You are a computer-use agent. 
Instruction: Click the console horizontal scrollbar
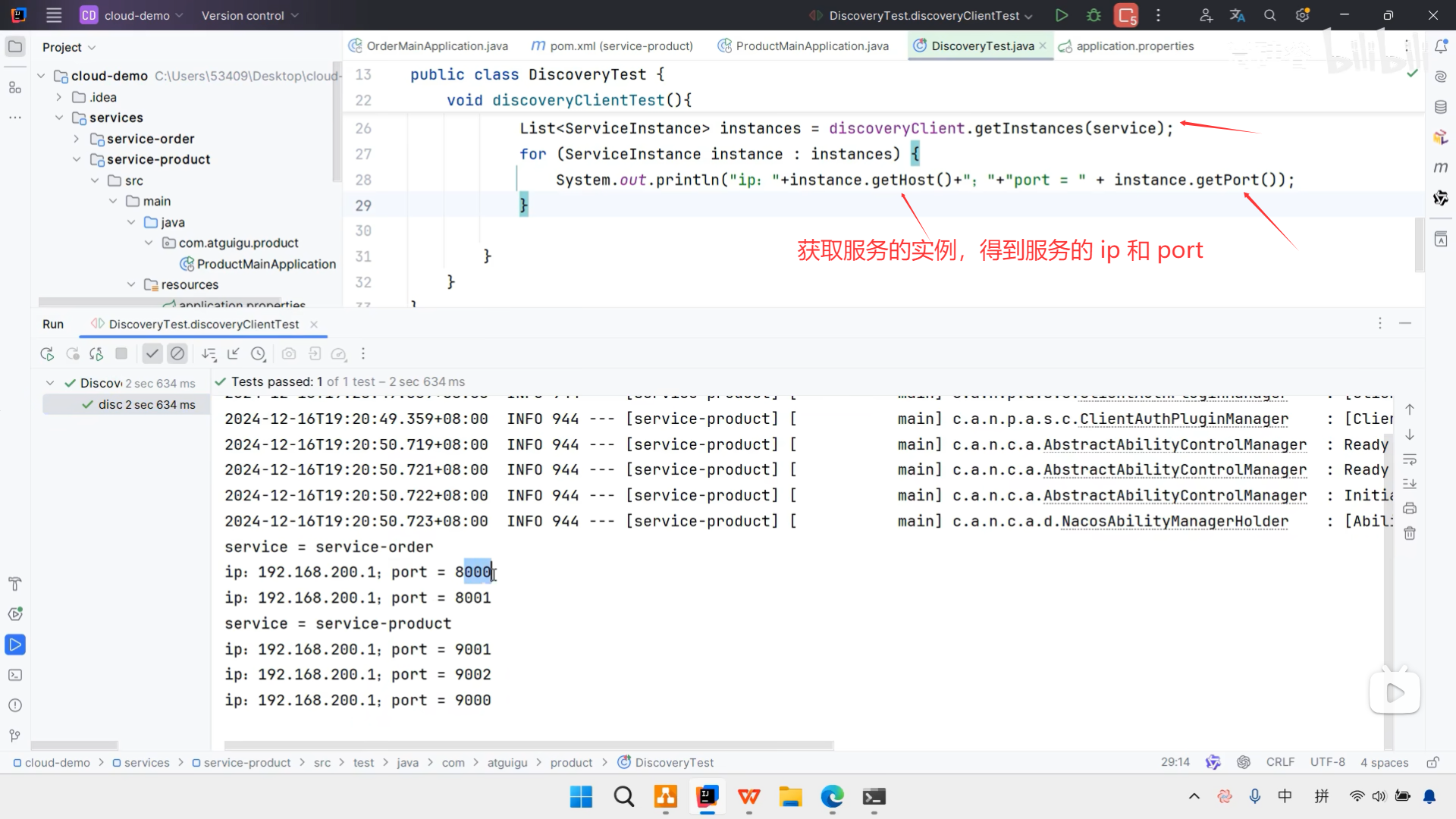coord(529,745)
